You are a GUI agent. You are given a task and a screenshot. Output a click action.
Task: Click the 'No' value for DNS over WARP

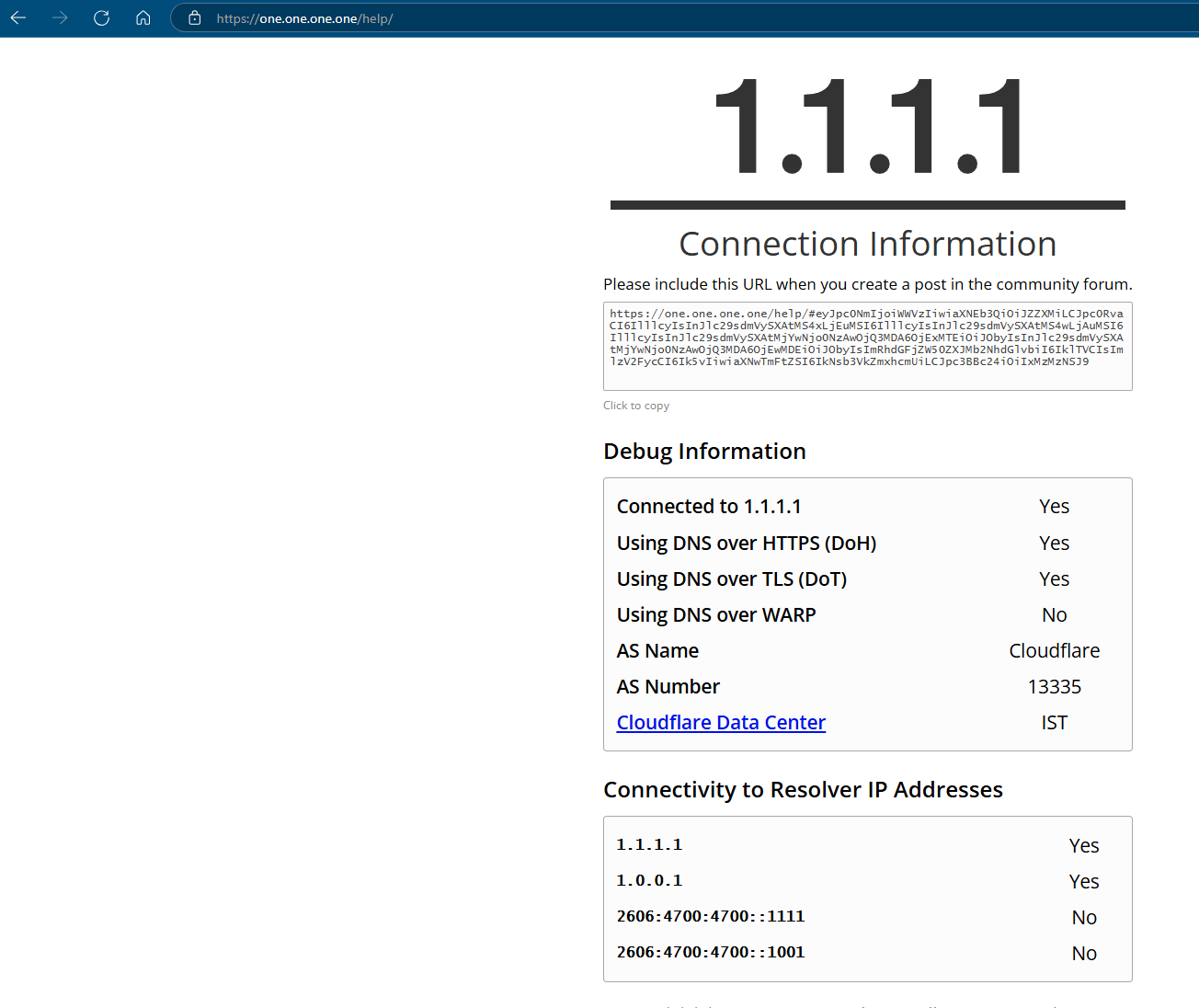[x=1055, y=615]
